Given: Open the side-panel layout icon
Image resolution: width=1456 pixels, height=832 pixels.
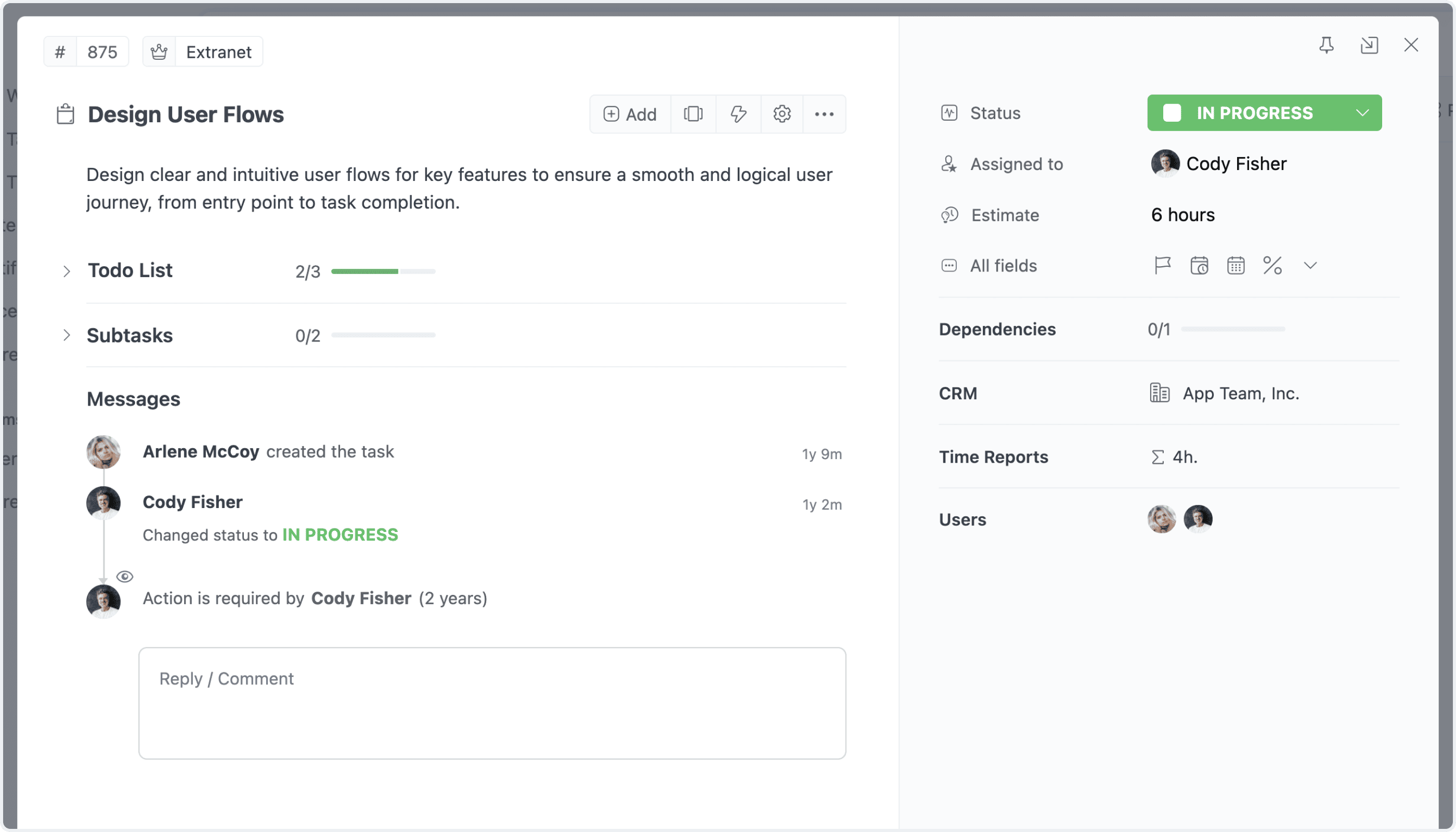Looking at the screenshot, I should 693,114.
